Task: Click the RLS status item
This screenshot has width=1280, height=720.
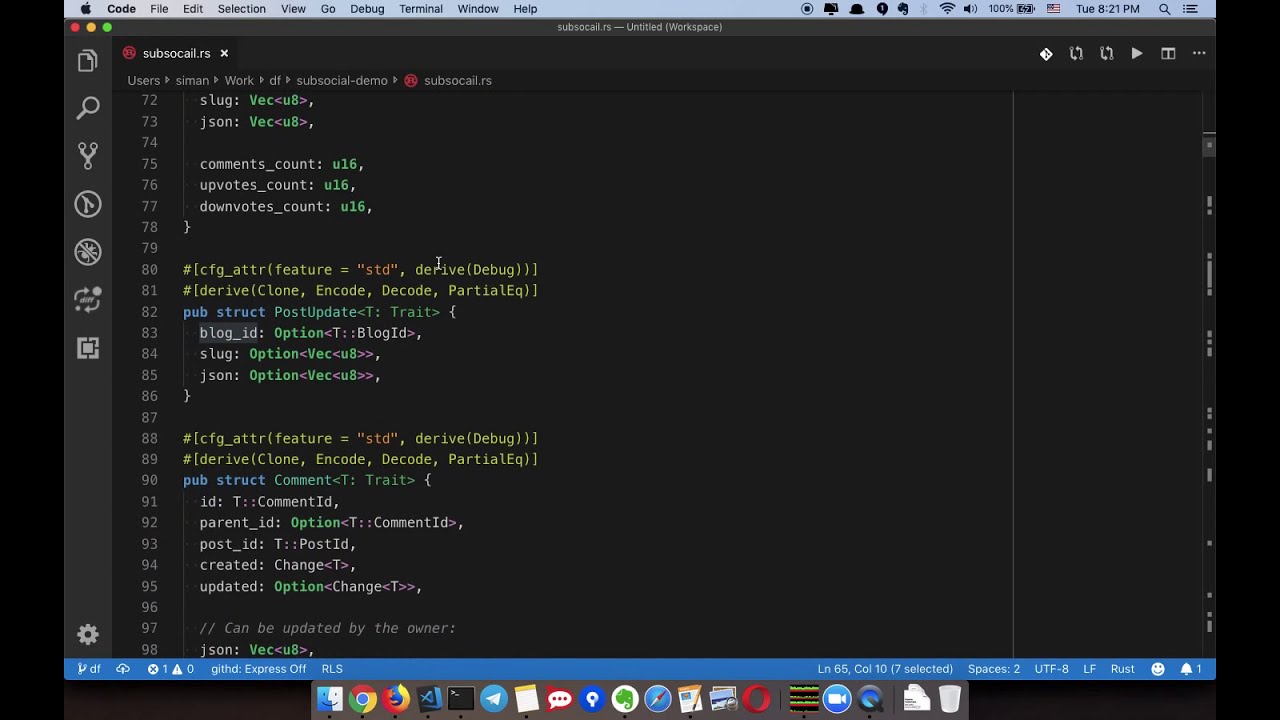Action: (332, 669)
